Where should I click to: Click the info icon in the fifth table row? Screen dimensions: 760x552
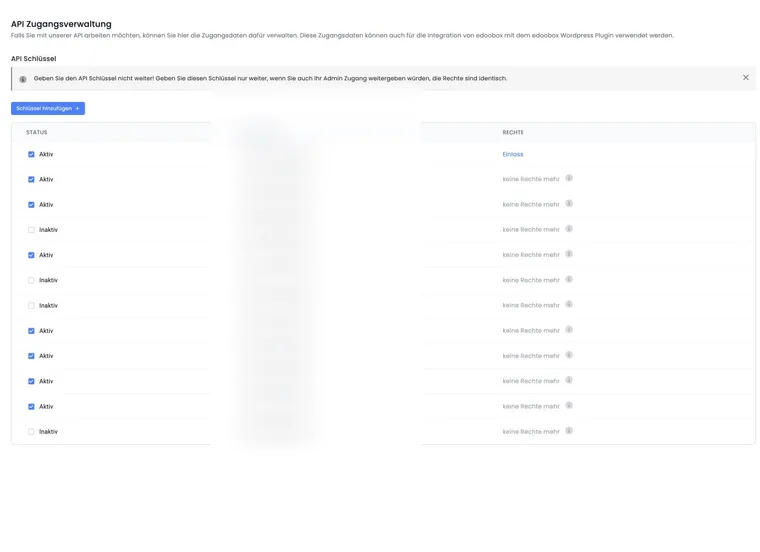point(569,254)
